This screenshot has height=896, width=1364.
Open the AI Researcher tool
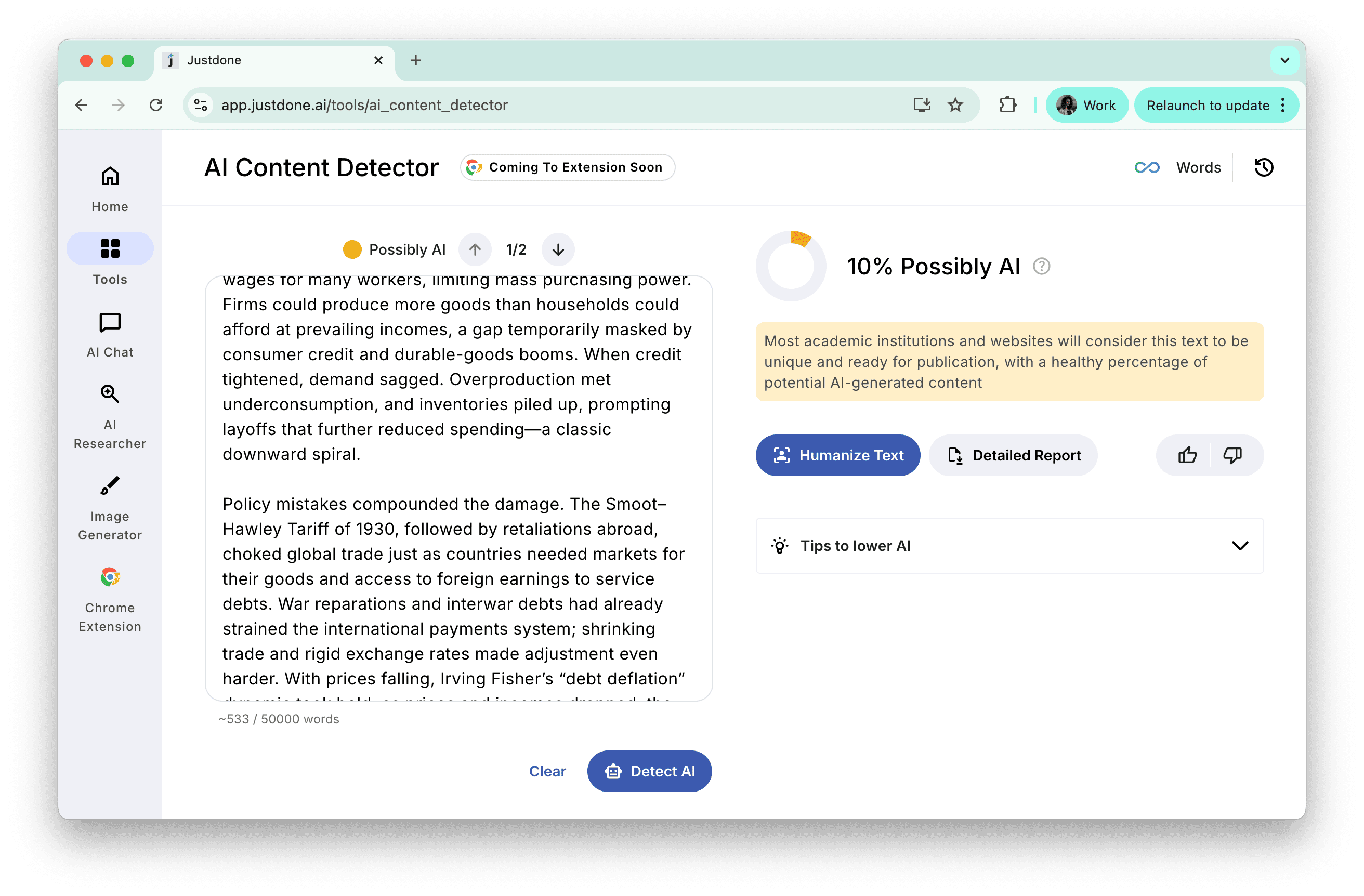[x=110, y=416]
